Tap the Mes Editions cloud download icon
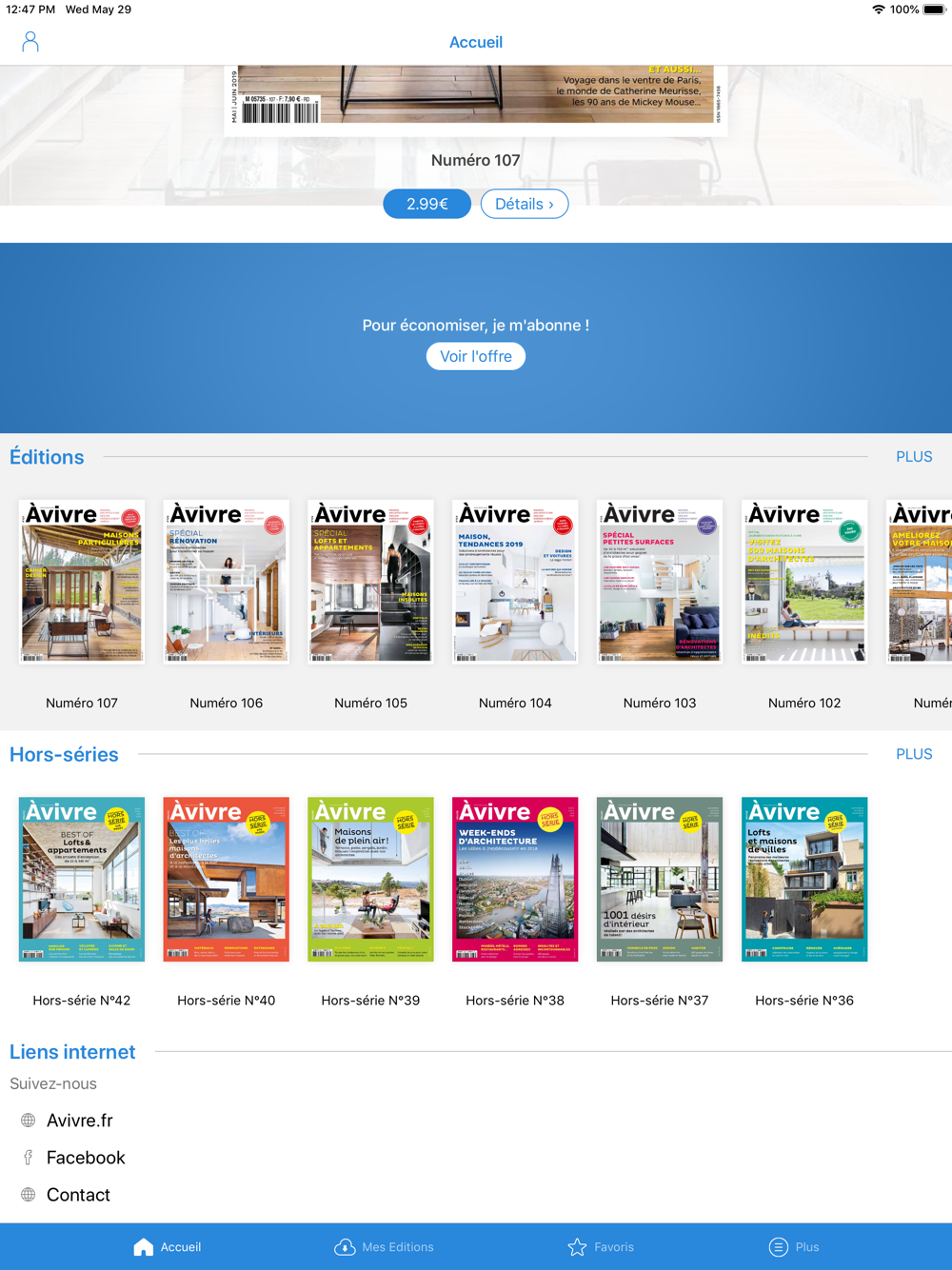 345,1247
